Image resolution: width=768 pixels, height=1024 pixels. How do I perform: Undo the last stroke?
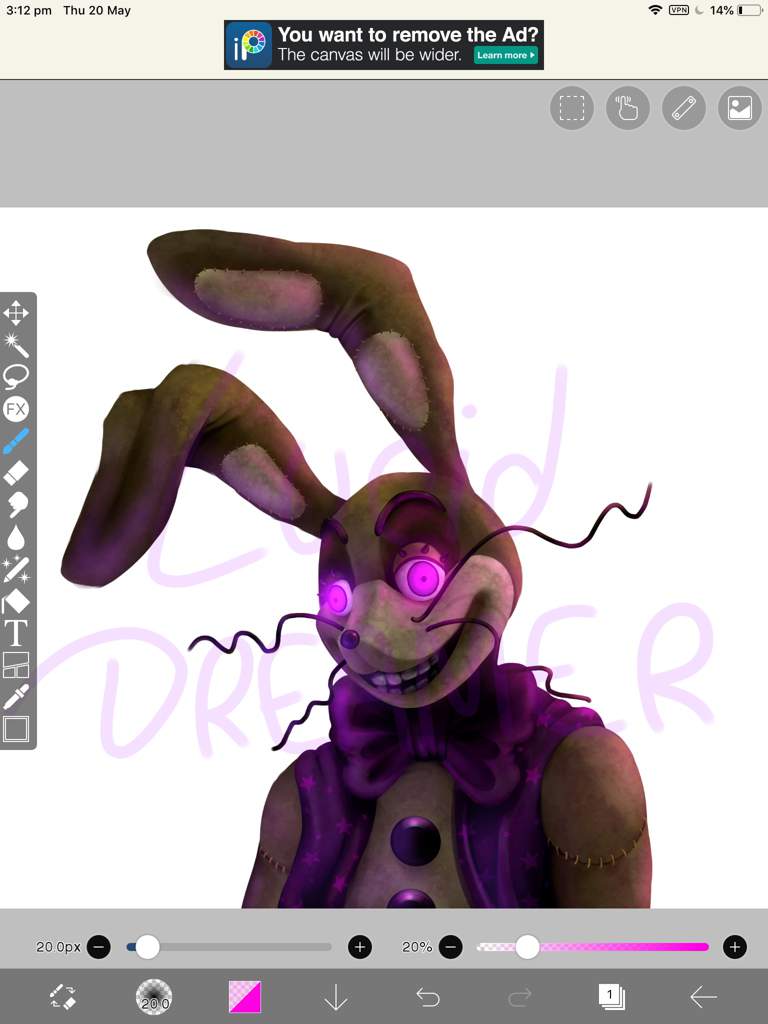[428, 996]
